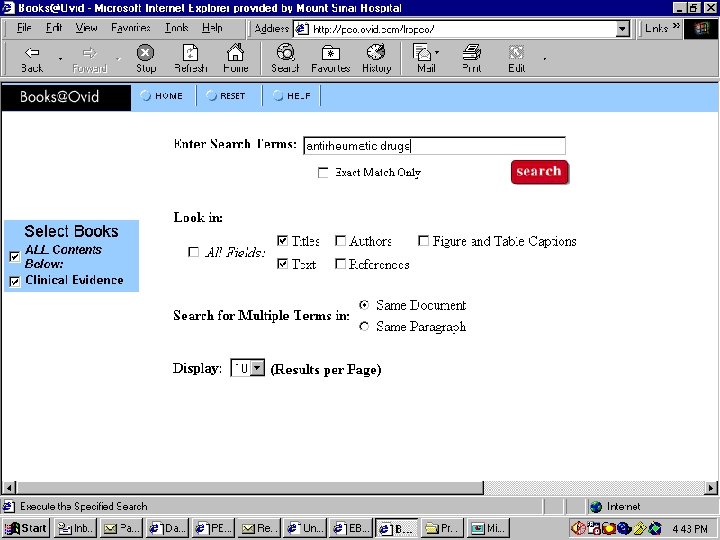Enable Exact Match Only checkbox
The height and width of the screenshot is (540, 720).
point(323,173)
